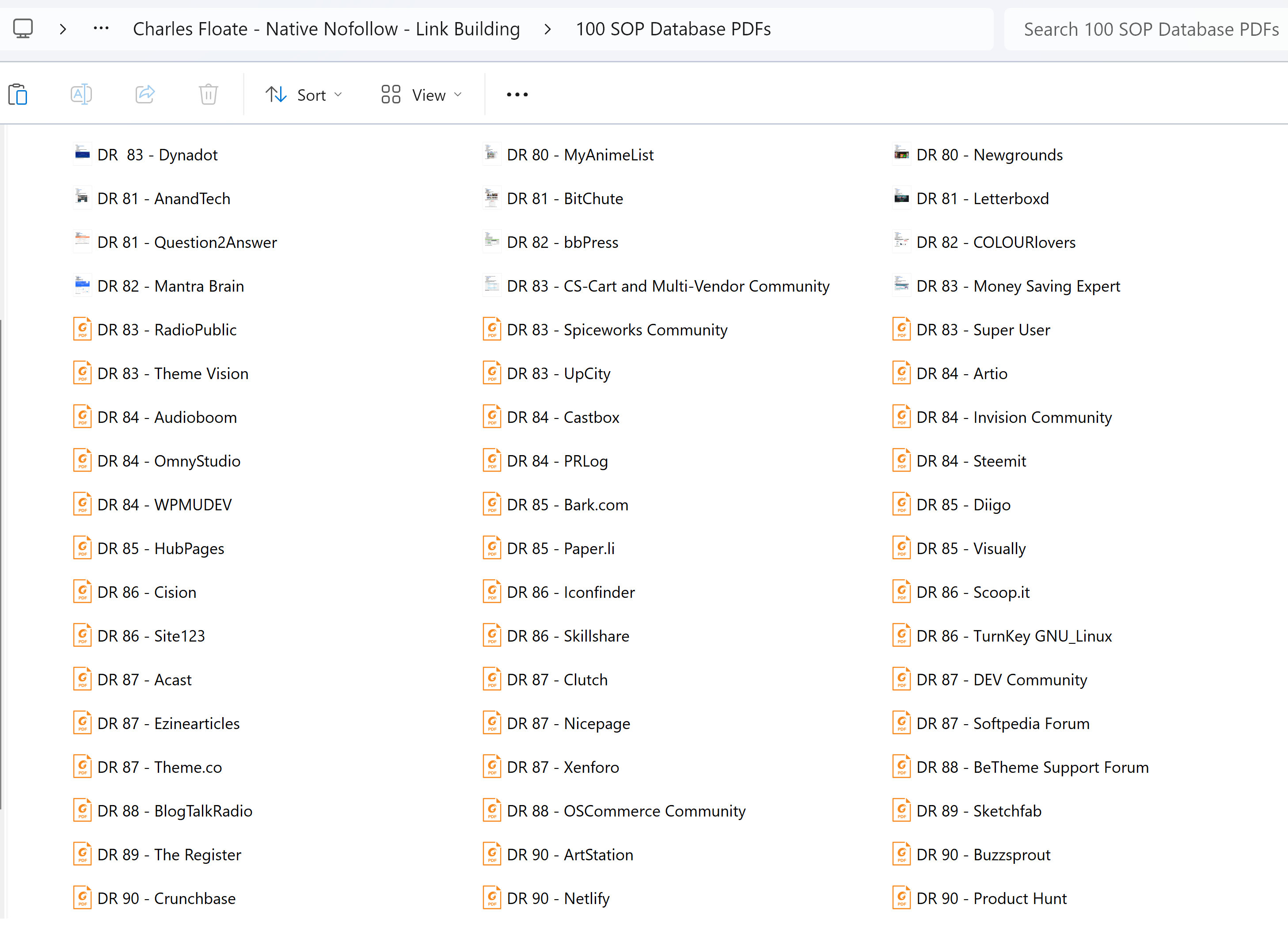Select file DR 88 - BeTheme Support Forum
1288x927 pixels.
click(1021, 767)
